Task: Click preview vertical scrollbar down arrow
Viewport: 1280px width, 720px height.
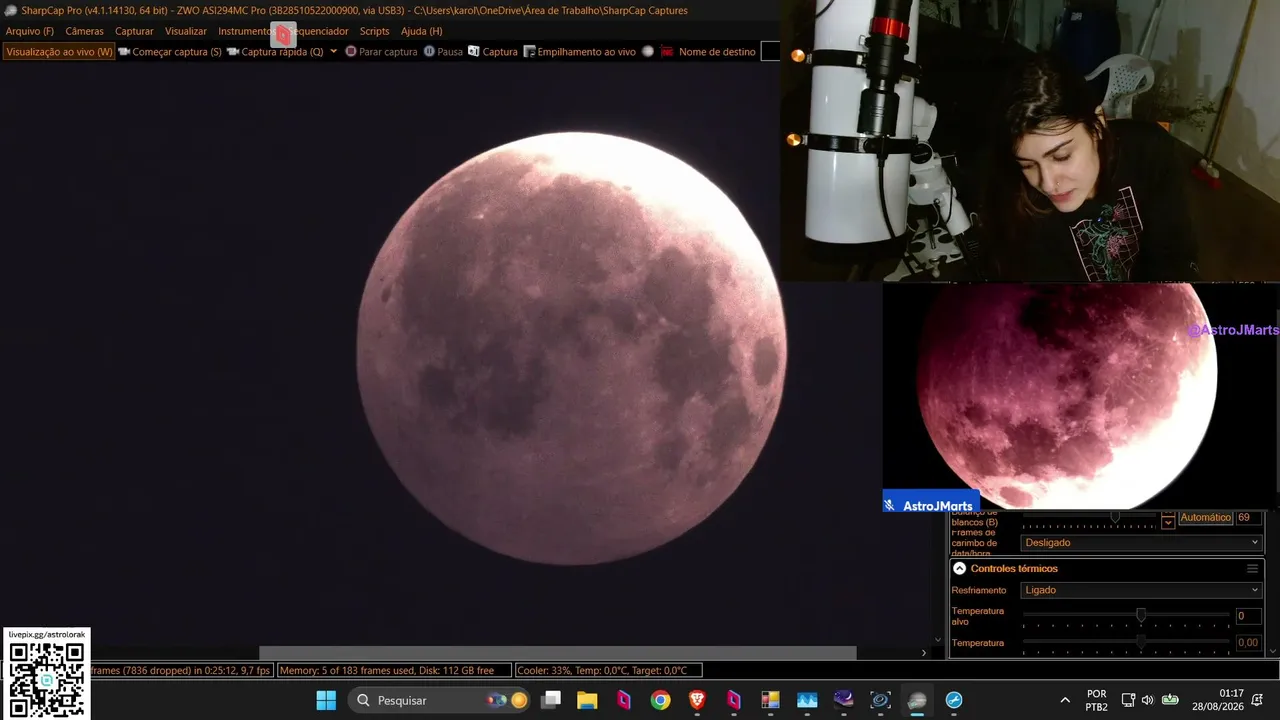Action: click(x=938, y=640)
